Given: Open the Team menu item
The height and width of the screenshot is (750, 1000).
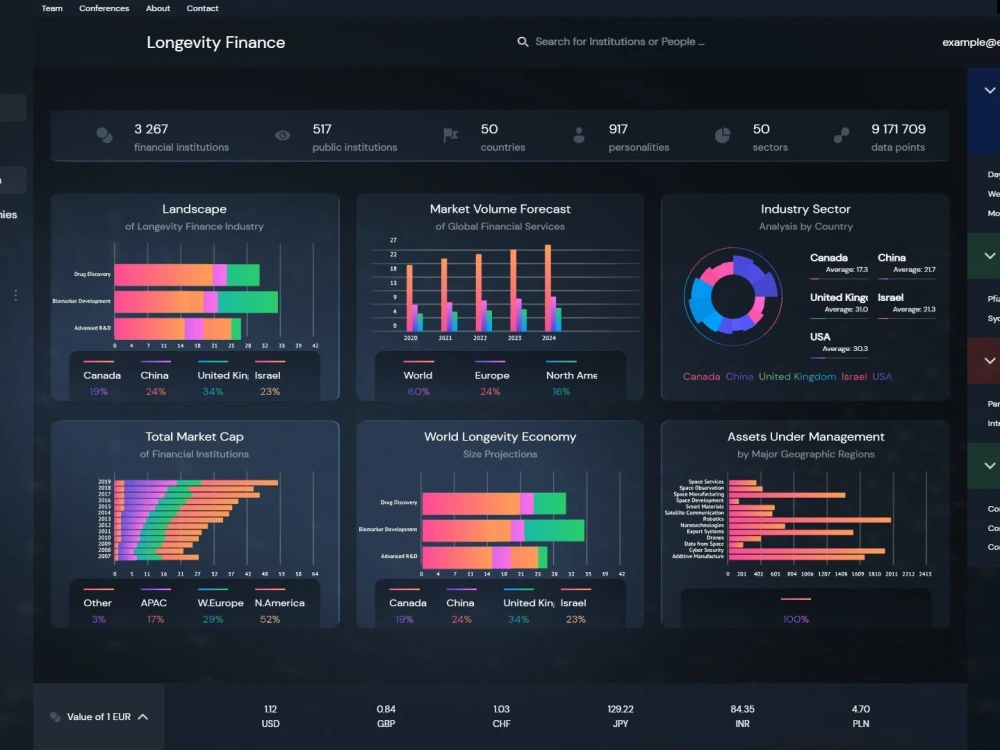Looking at the screenshot, I should pyautogui.click(x=52, y=8).
